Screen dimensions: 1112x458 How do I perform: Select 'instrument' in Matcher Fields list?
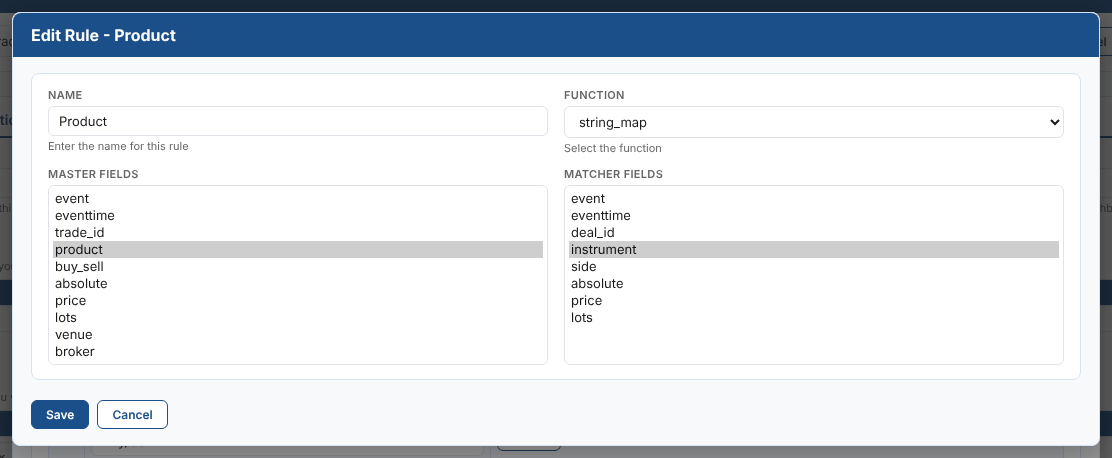[x=813, y=250]
